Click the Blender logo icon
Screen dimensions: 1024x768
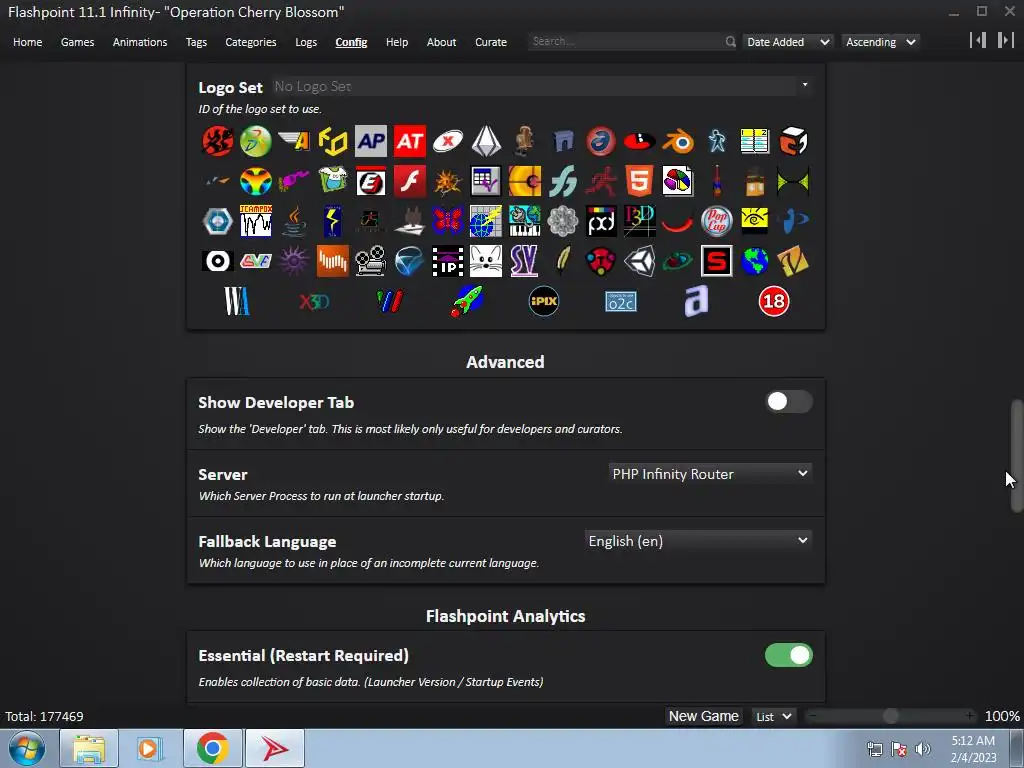pyautogui.click(x=678, y=141)
